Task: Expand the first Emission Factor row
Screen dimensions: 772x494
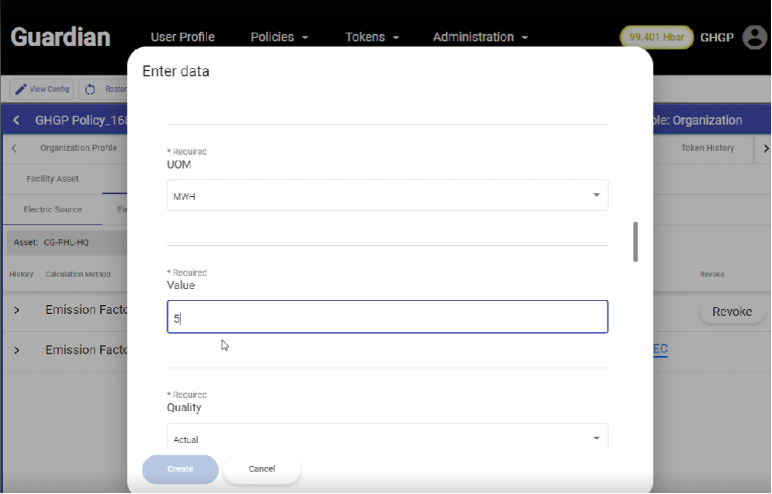Action: click(x=16, y=311)
